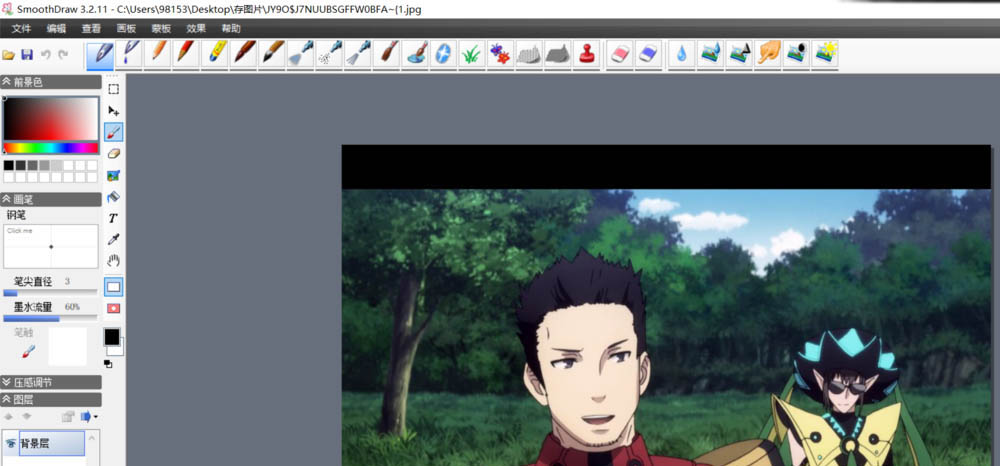Screen dimensions: 1000x466
Task: Click the black foreground color box
Action: click(112, 337)
